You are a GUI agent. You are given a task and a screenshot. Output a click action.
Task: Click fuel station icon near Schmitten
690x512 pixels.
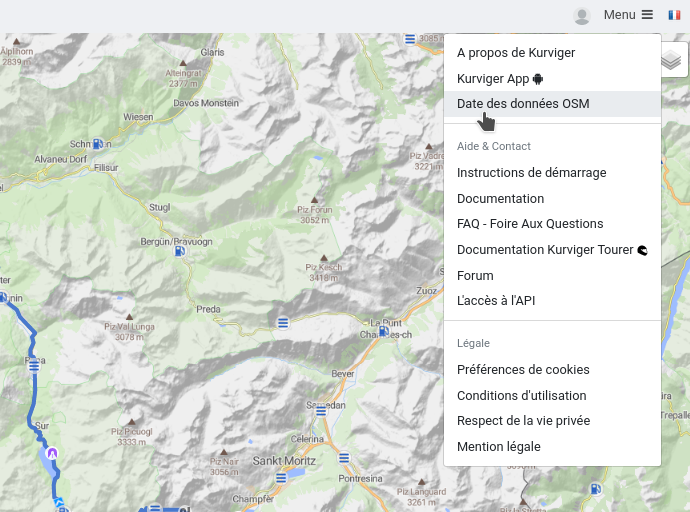tap(98, 143)
